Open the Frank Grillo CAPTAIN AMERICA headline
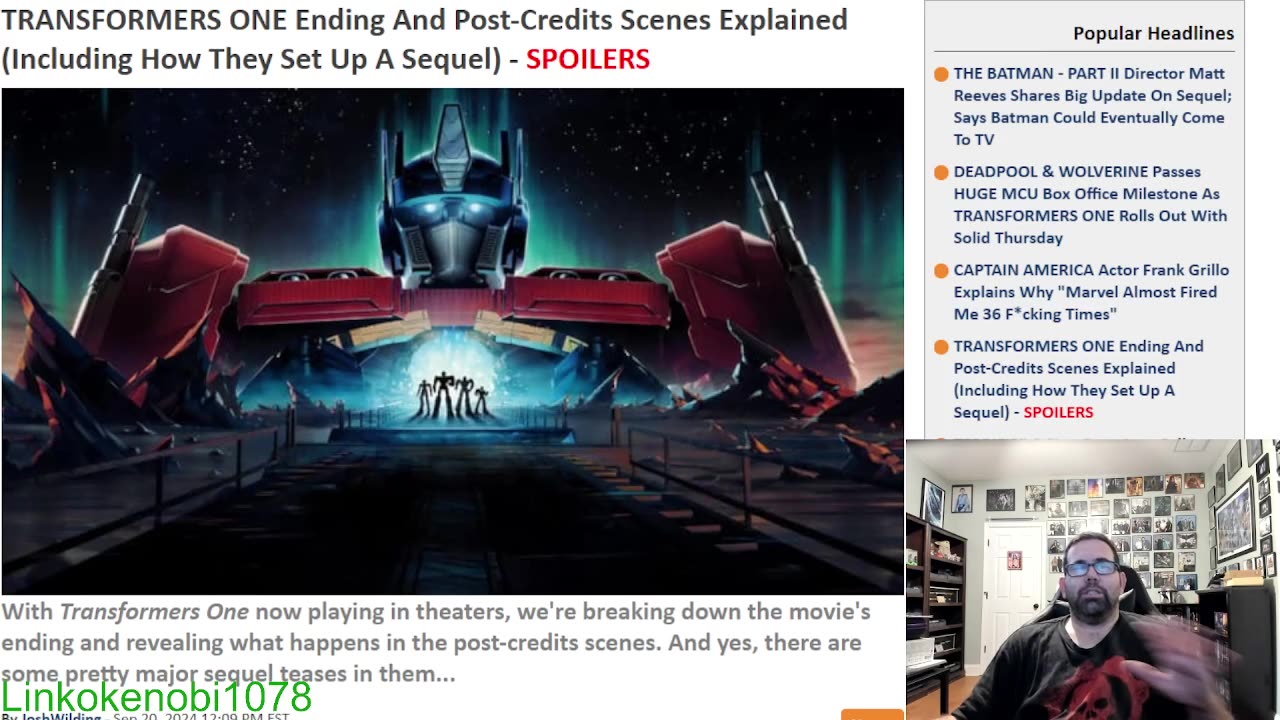The image size is (1280, 720). click(1091, 291)
